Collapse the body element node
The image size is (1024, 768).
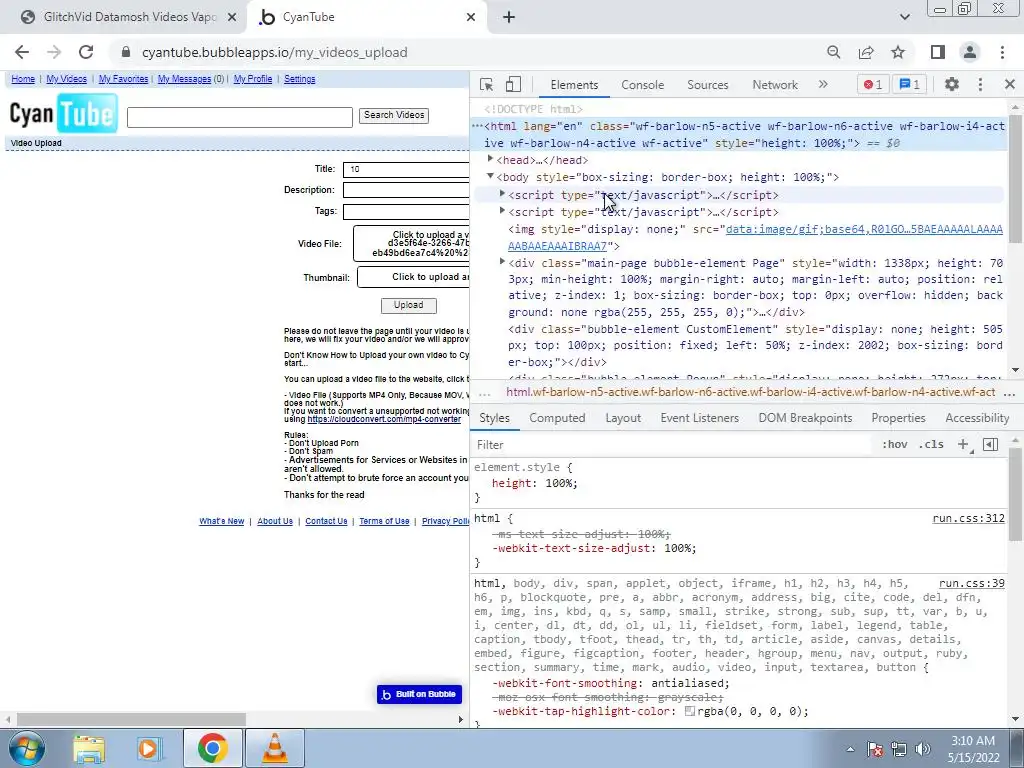(490, 176)
